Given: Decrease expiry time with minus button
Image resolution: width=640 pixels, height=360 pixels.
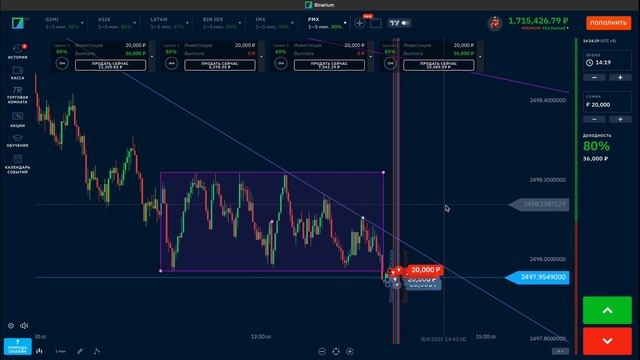Looking at the screenshot, I should tap(594, 78).
